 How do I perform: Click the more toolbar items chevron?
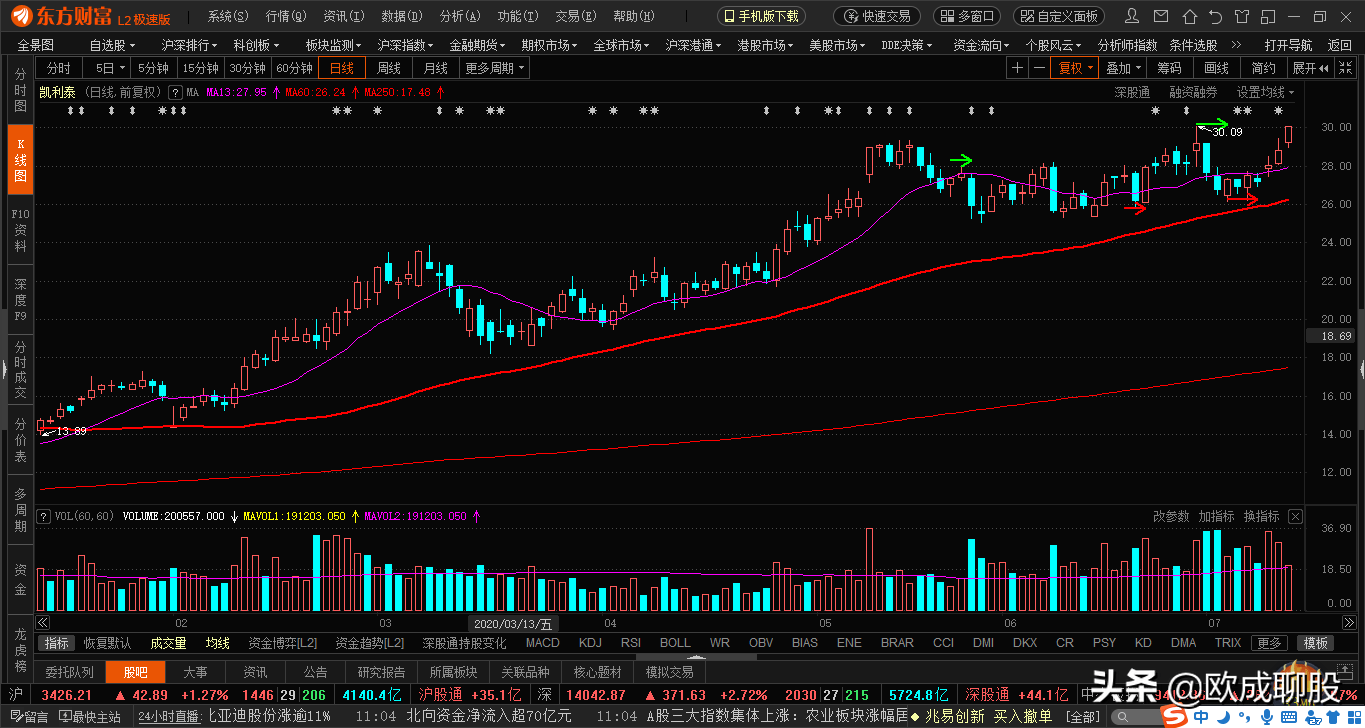click(1236, 45)
